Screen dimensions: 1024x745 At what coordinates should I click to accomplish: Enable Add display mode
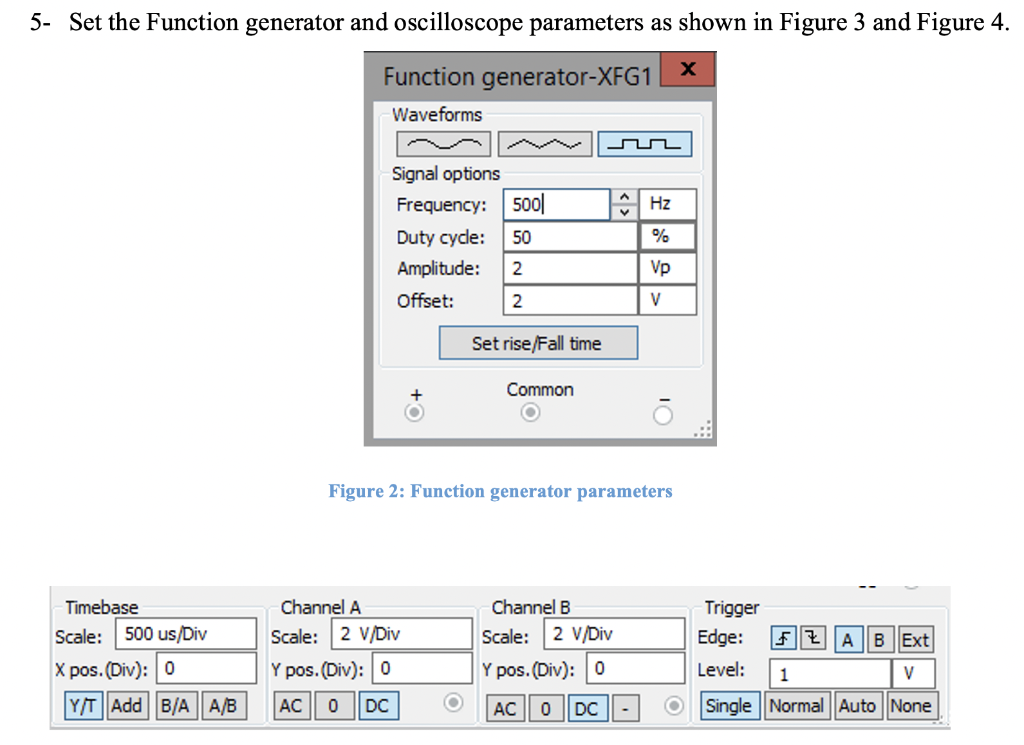pos(126,704)
